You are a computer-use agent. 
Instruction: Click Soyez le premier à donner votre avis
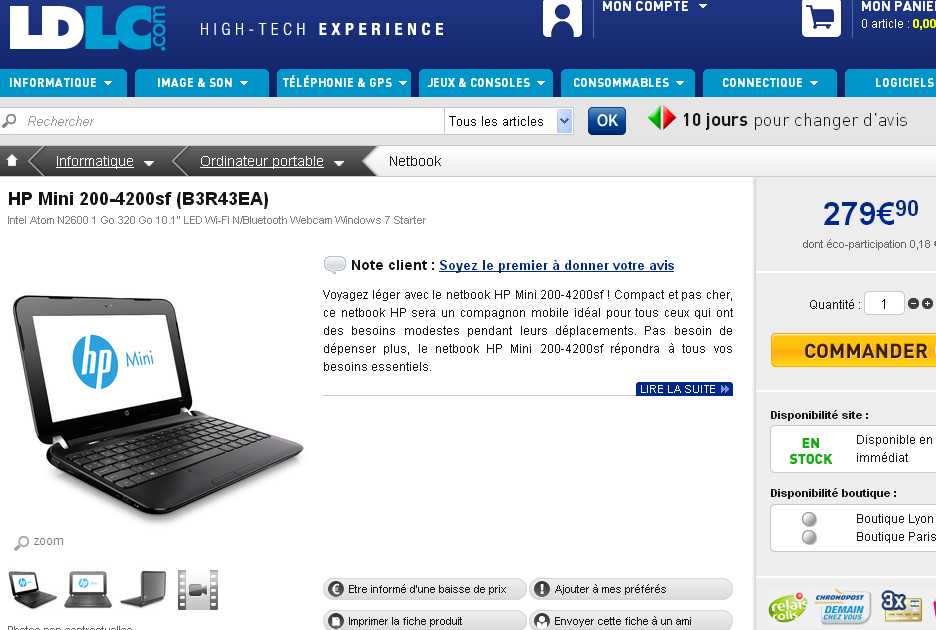tap(556, 265)
